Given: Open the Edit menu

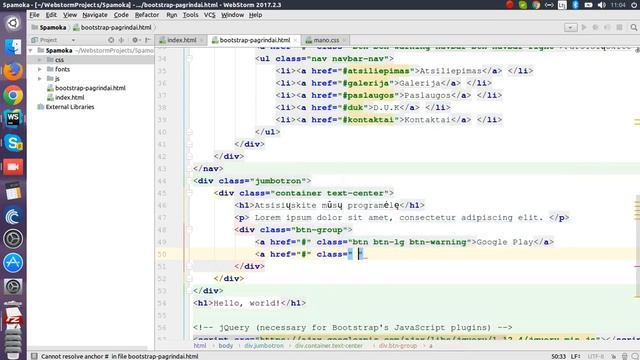Looking at the screenshot, I should (51, 15).
